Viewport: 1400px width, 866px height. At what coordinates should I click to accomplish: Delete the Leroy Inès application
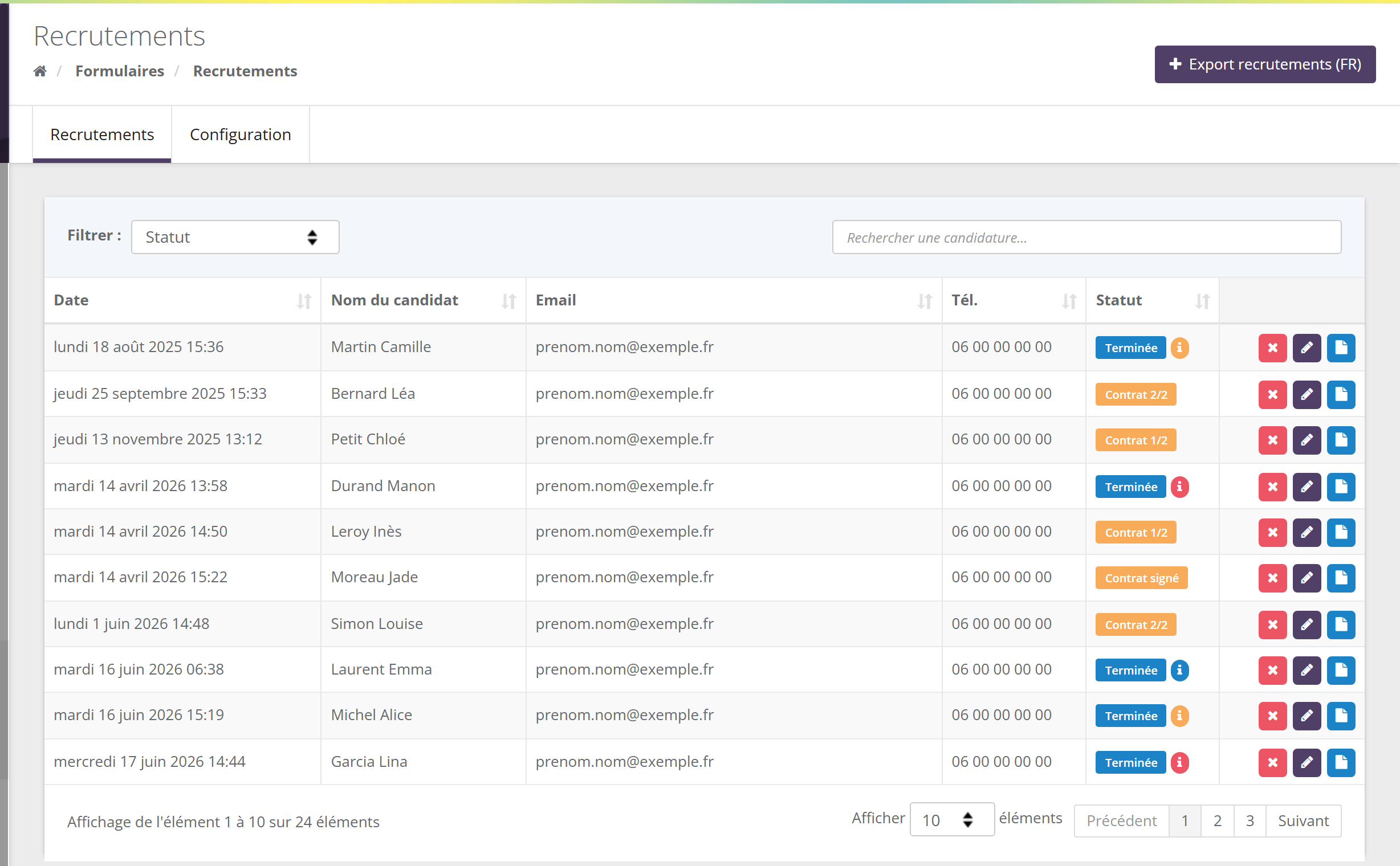(x=1272, y=532)
